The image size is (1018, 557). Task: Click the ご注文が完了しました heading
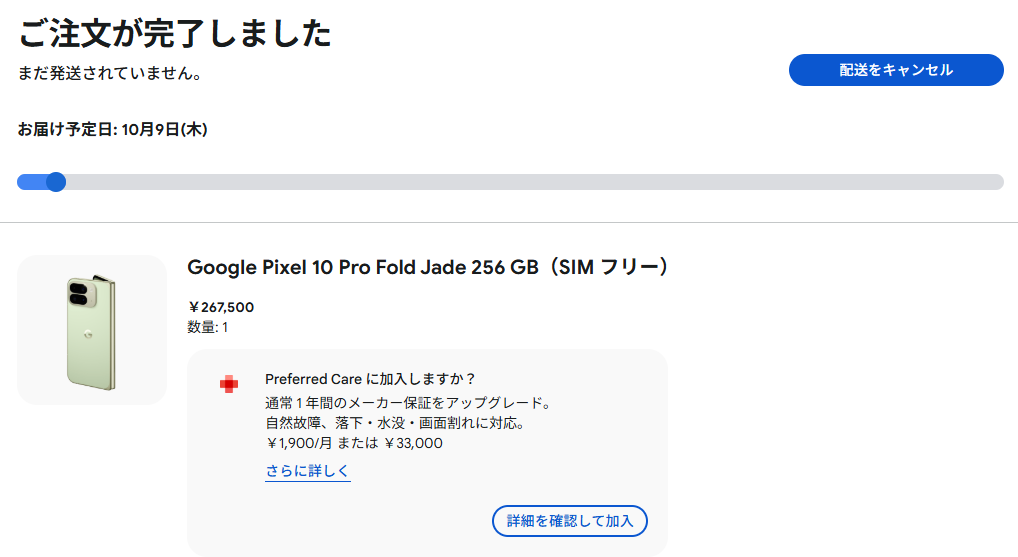(175, 34)
